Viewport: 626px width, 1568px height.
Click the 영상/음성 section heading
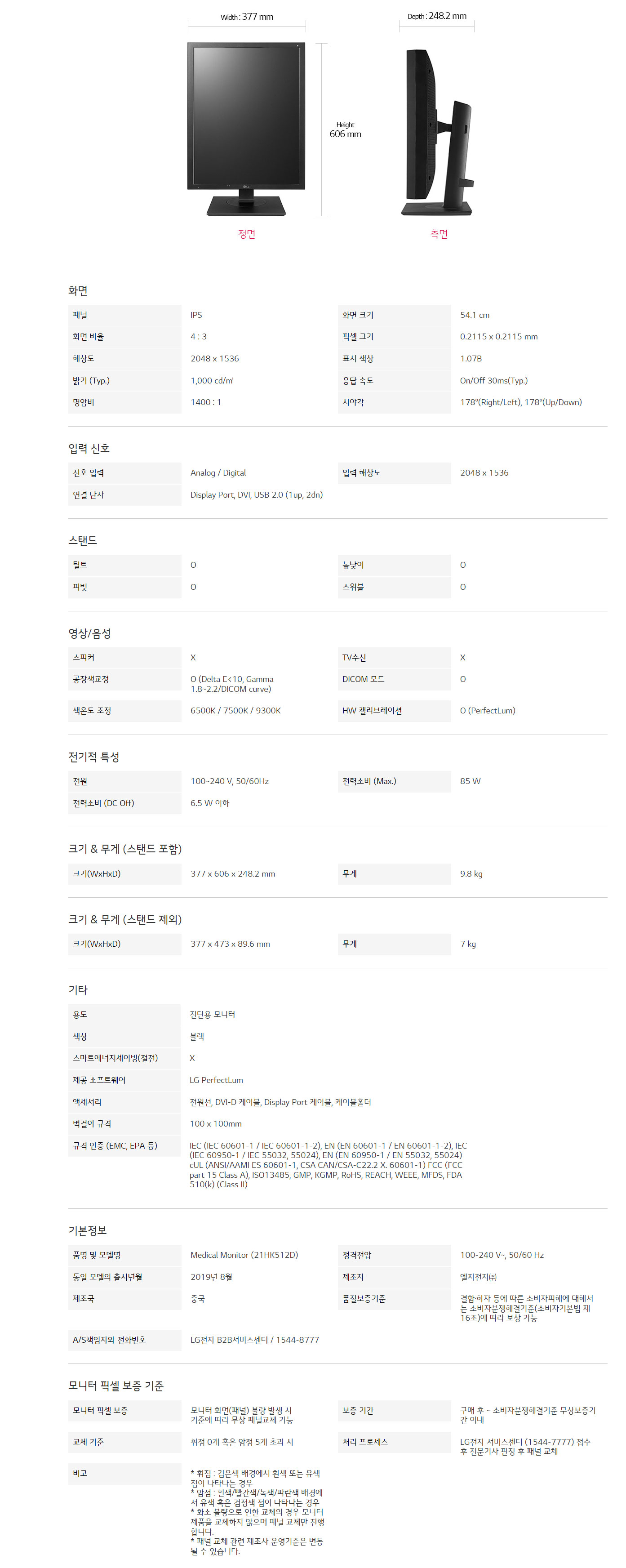click(x=89, y=633)
